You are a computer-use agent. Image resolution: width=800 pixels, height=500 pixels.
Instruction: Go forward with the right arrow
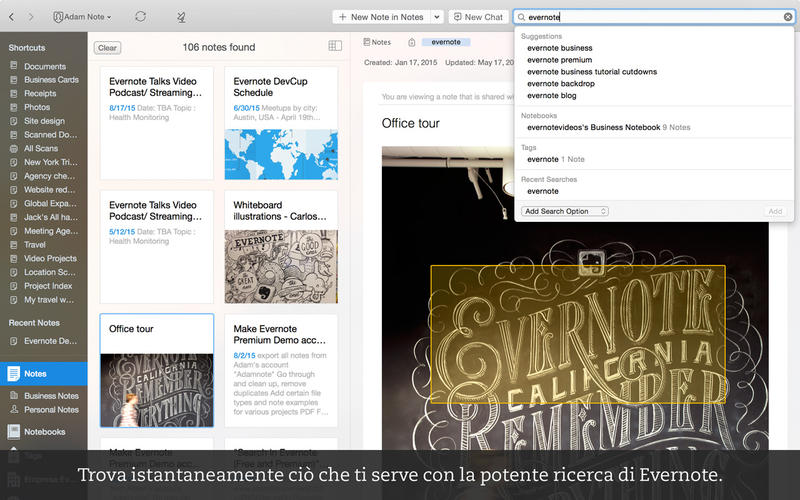[x=31, y=17]
